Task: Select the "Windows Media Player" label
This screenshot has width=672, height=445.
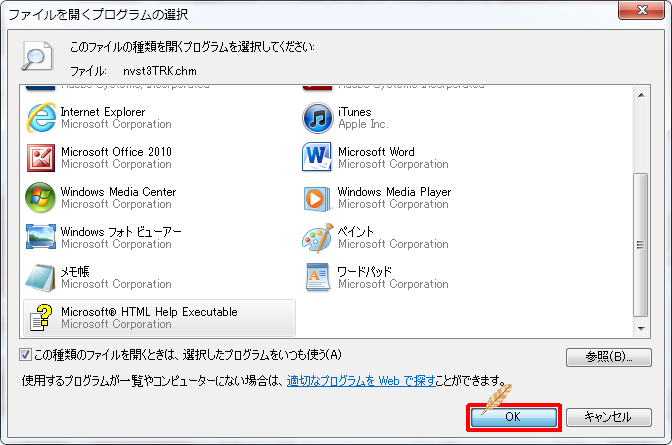Action: pyautogui.click(x=394, y=192)
